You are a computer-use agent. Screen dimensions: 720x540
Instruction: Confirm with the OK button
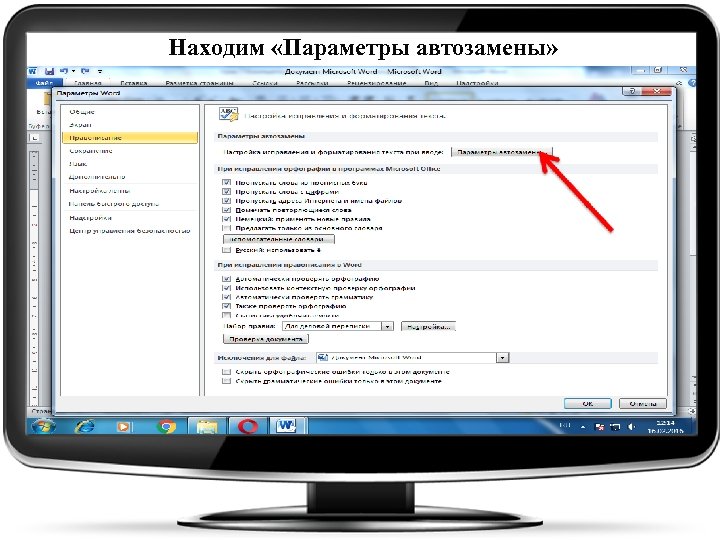588,404
